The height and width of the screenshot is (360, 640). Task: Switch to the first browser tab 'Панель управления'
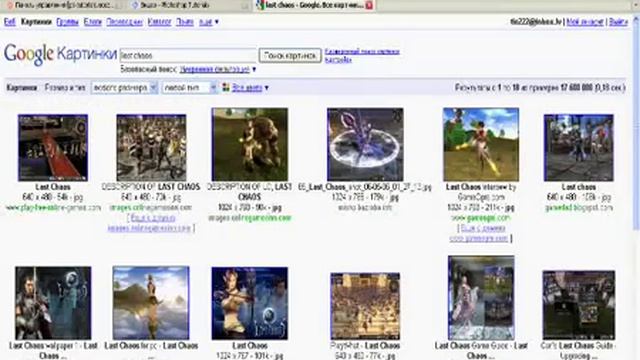(63, 5)
